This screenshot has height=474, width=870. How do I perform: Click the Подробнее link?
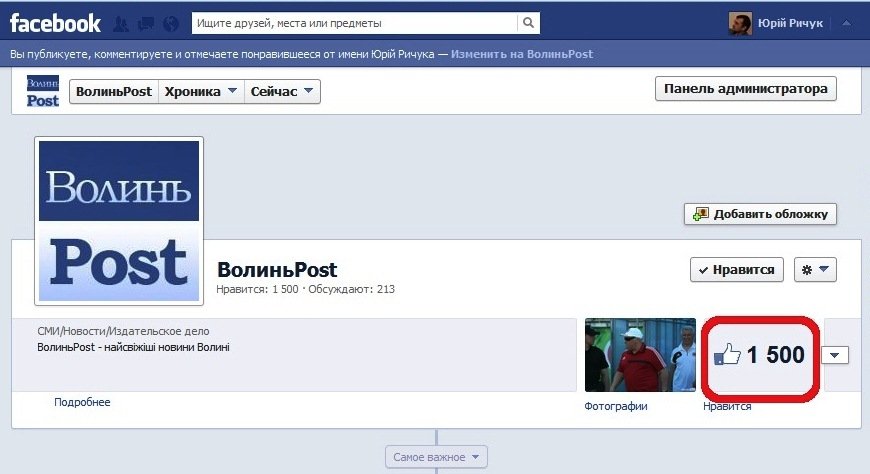click(x=82, y=402)
